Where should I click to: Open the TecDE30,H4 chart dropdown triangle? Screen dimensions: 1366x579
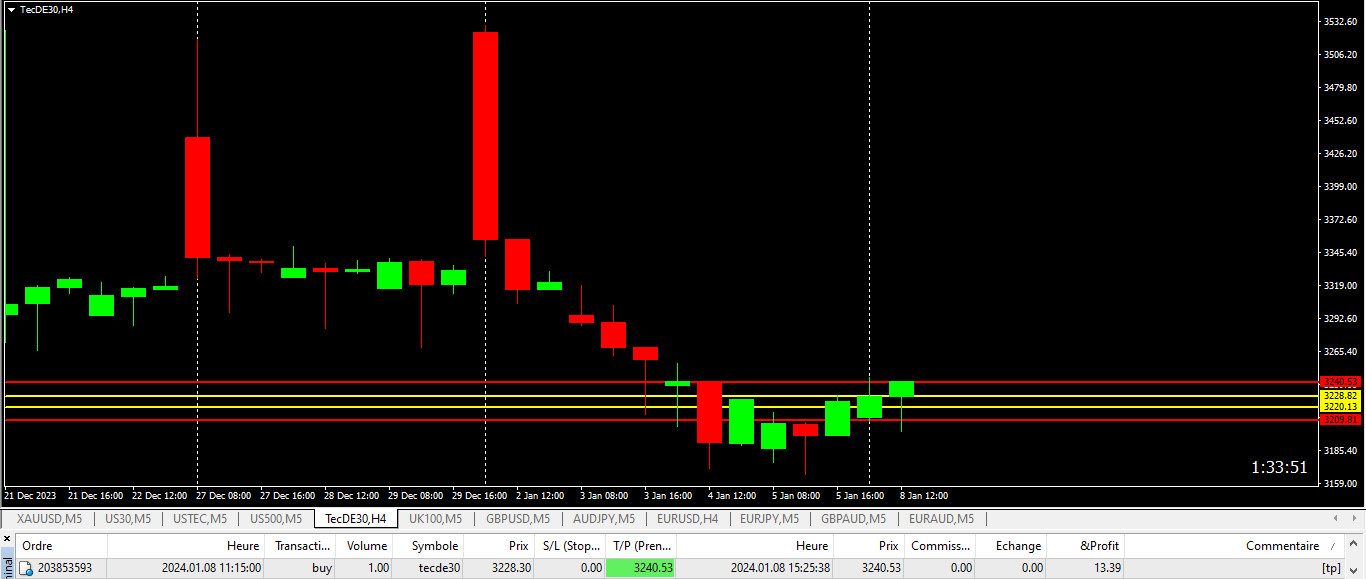tap(11, 9)
